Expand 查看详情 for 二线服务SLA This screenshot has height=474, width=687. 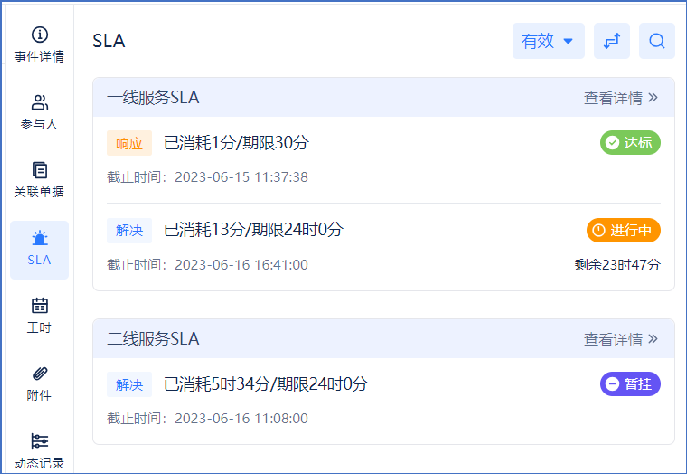(621, 339)
